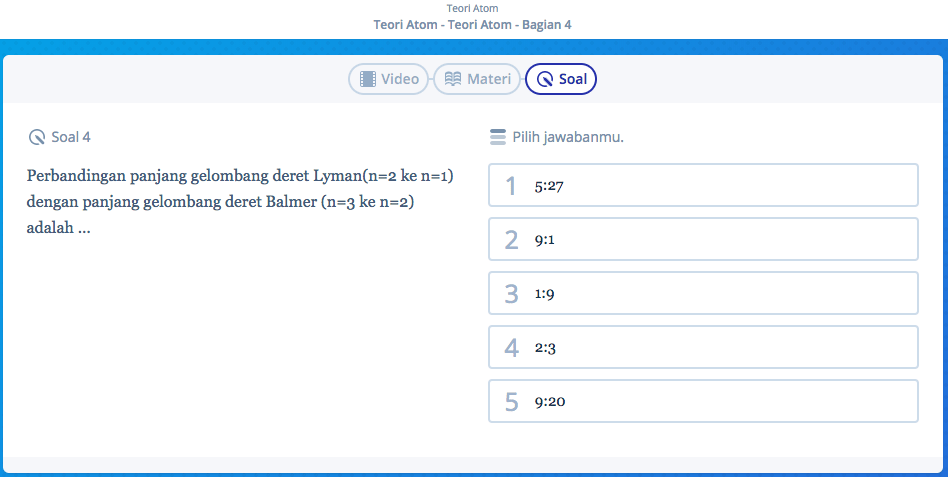This screenshot has height=477, width=948.
Task: Click the number 3 on third answer
Action: click(511, 294)
